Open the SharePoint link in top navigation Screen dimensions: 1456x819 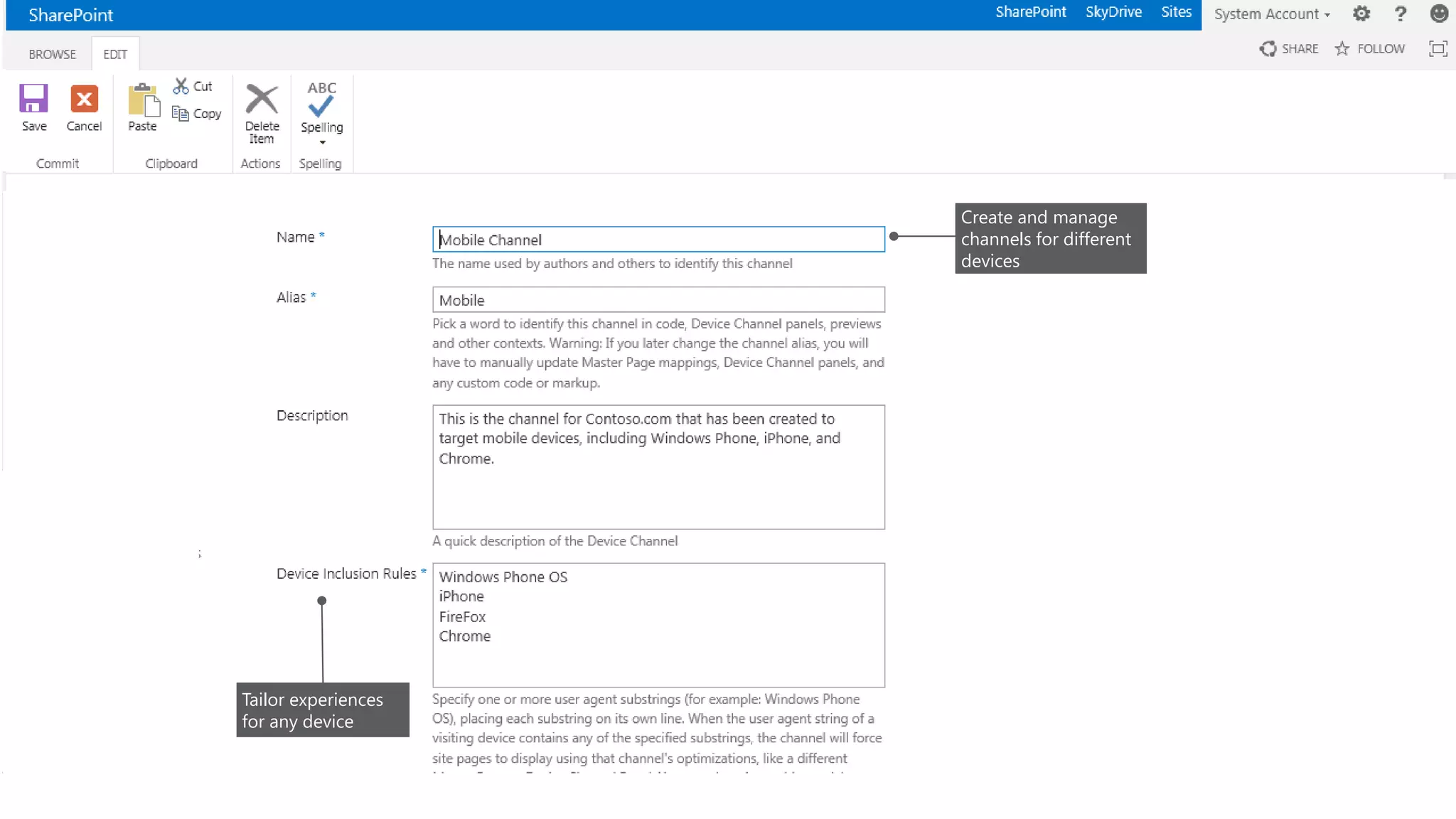point(1031,12)
